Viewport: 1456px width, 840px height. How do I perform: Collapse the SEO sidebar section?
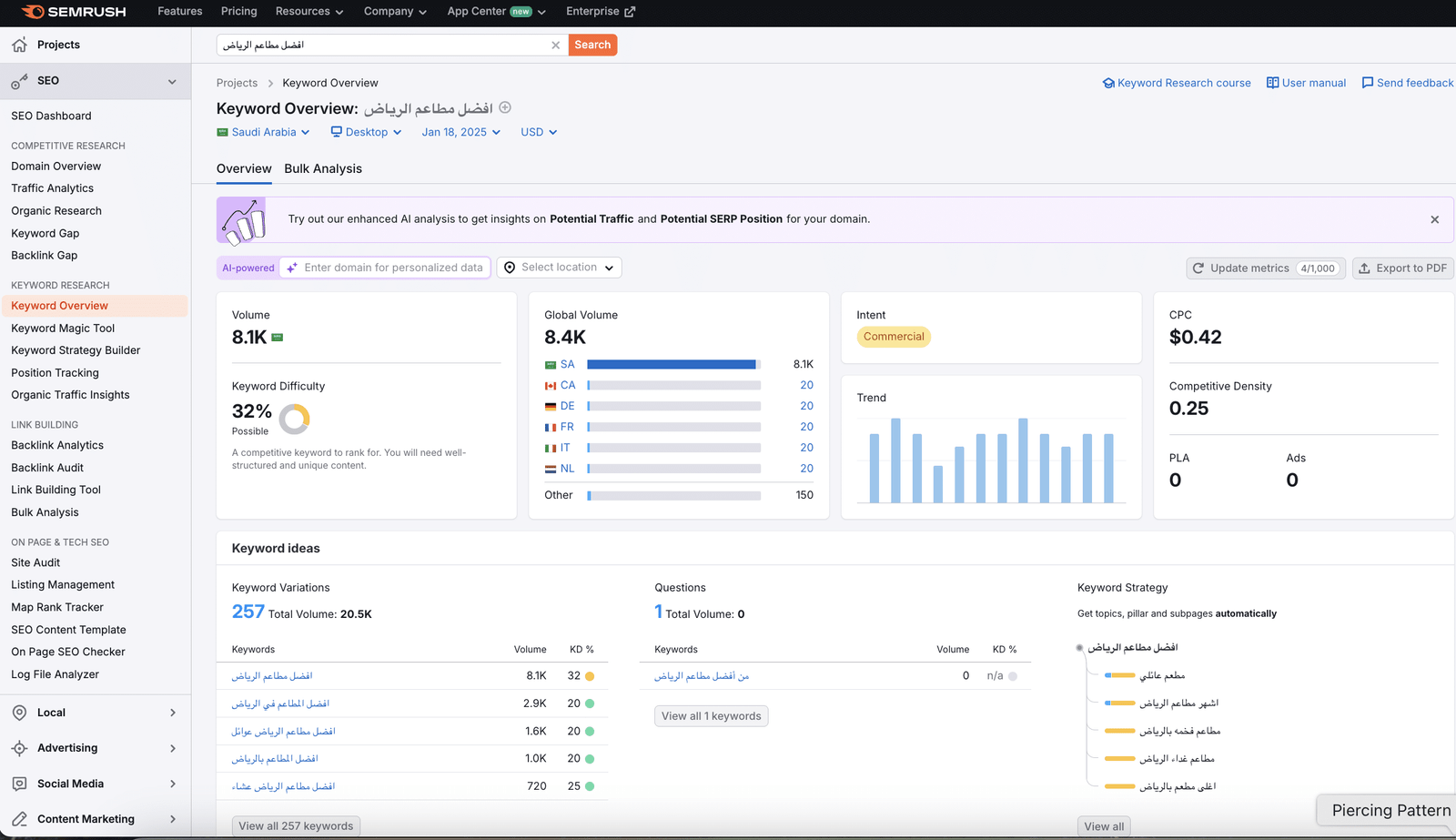(172, 81)
